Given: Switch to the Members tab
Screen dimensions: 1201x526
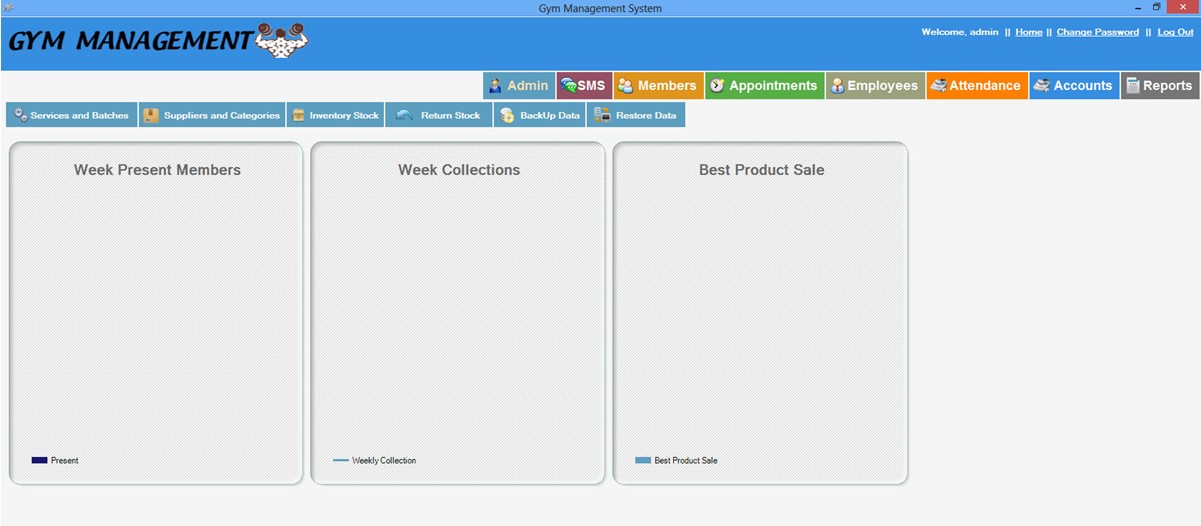Looking at the screenshot, I should (x=658, y=86).
